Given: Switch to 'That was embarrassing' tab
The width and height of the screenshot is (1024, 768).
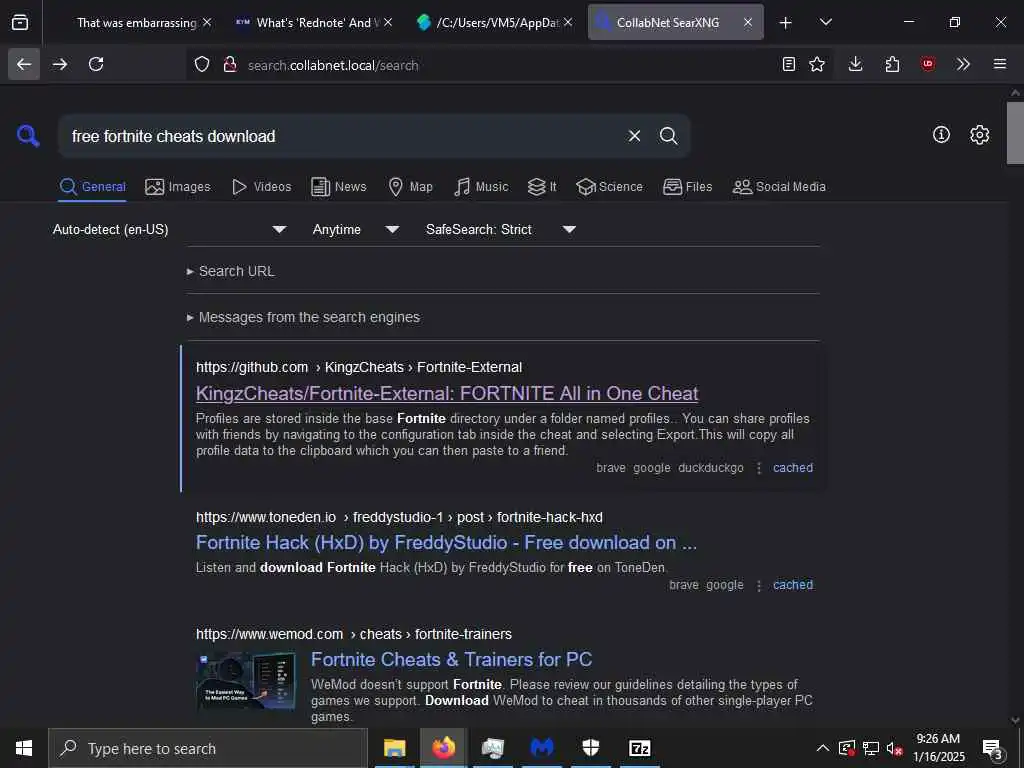Looking at the screenshot, I should (136, 23).
